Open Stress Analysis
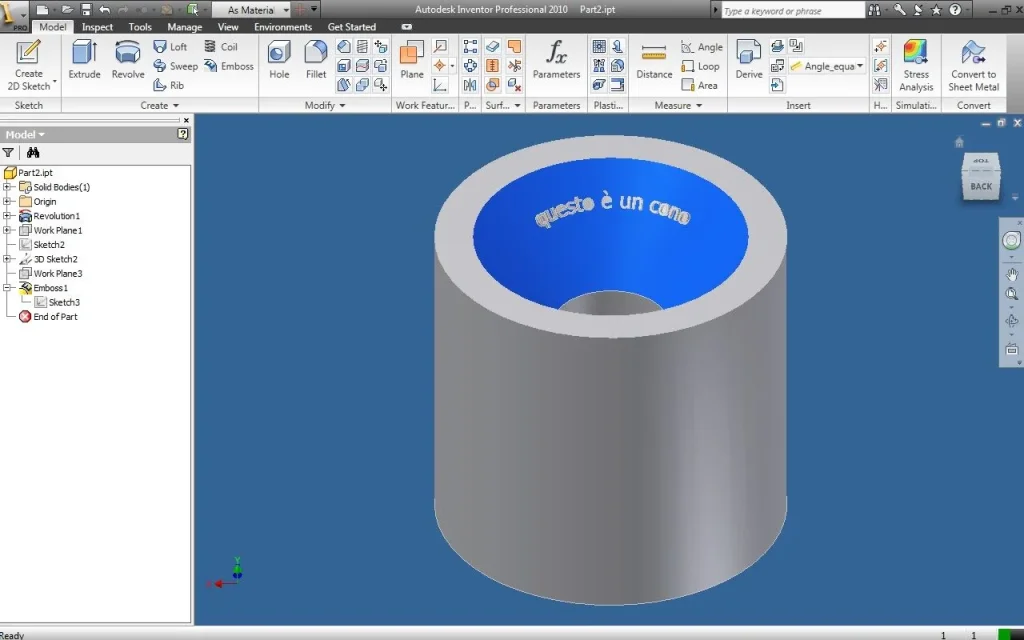 [916, 65]
